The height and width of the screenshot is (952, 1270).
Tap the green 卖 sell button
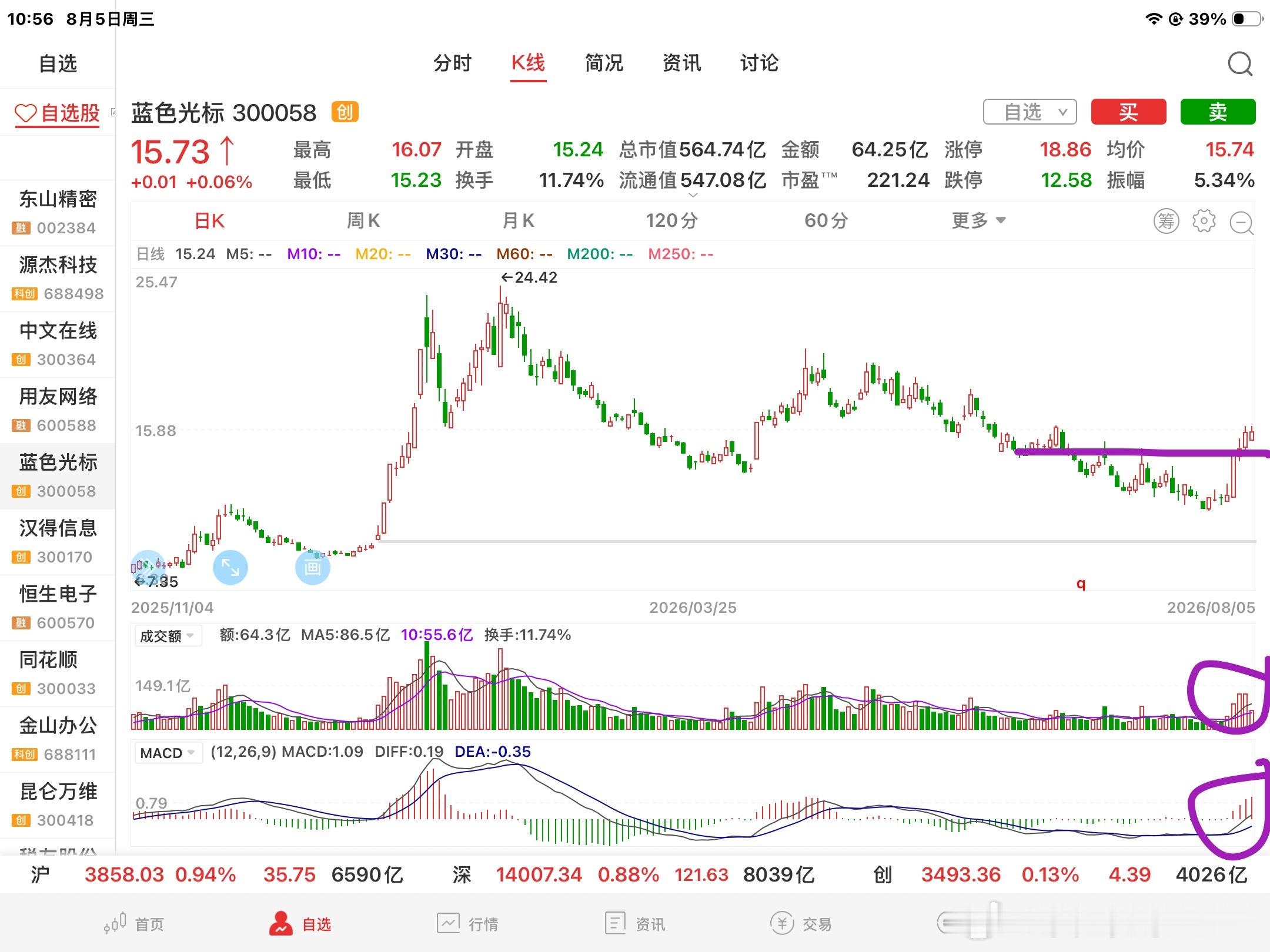coord(1218,112)
